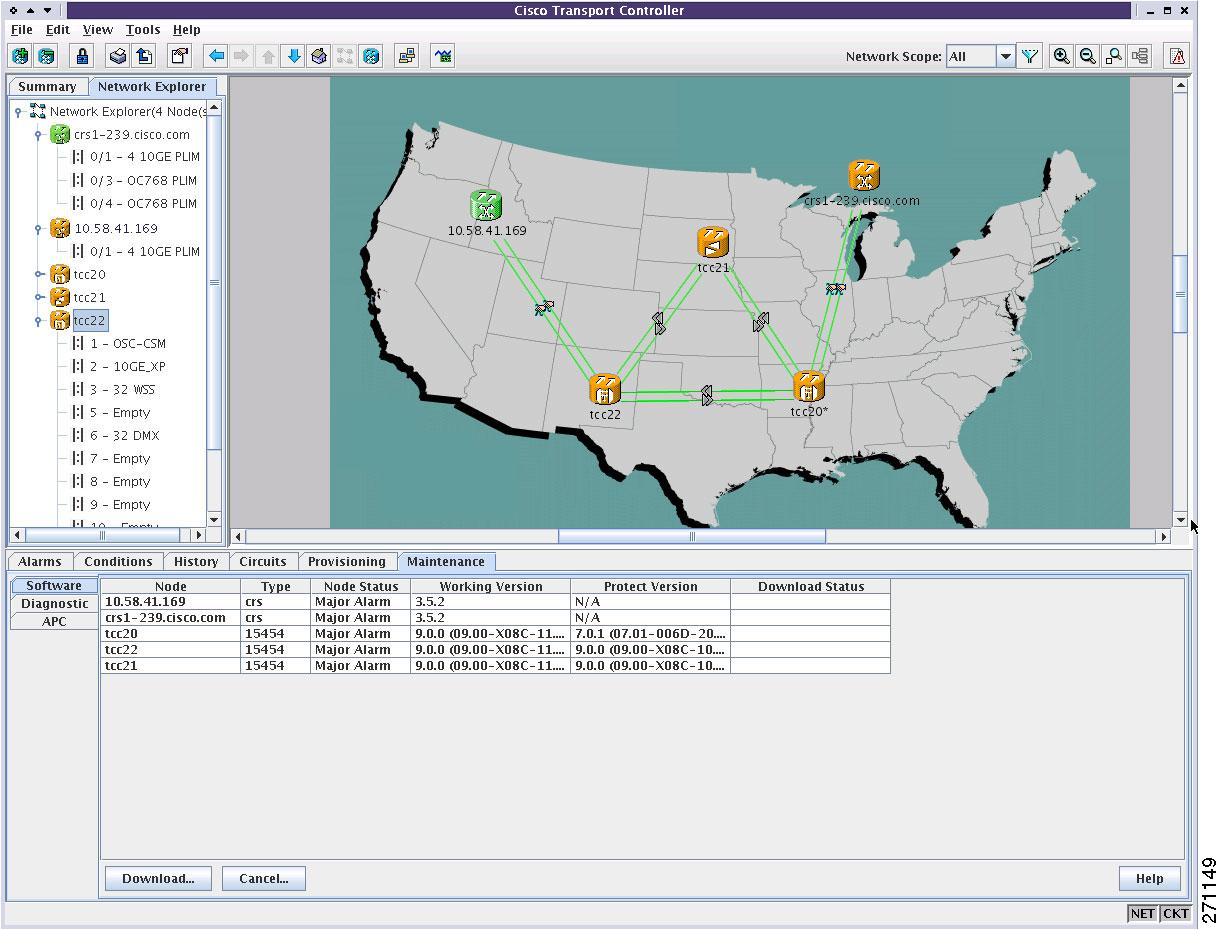Open the Diagnostic subtab
Screen dimensions: 1222x929
[55, 604]
